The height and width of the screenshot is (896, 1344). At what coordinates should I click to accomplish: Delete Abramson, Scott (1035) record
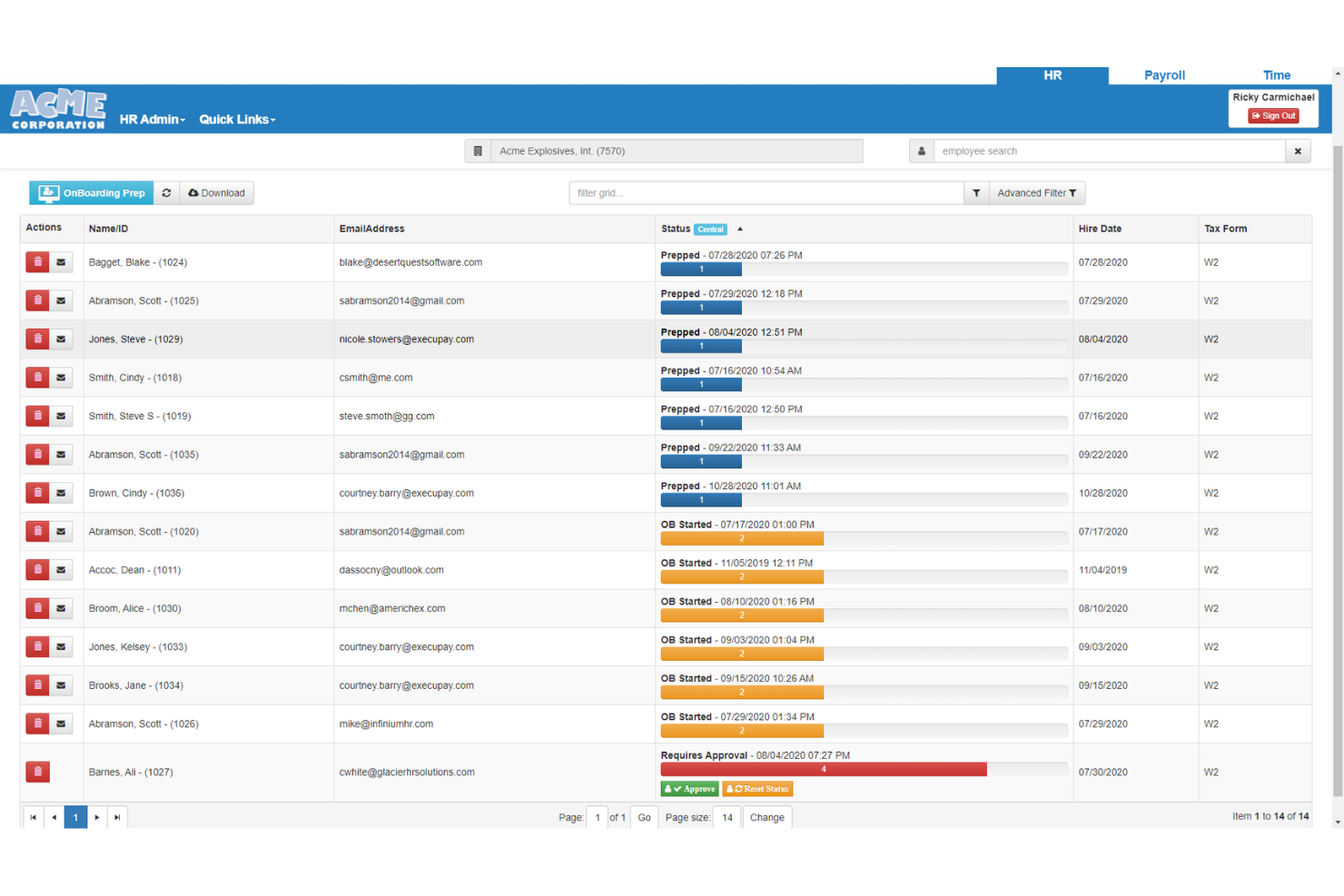37,454
